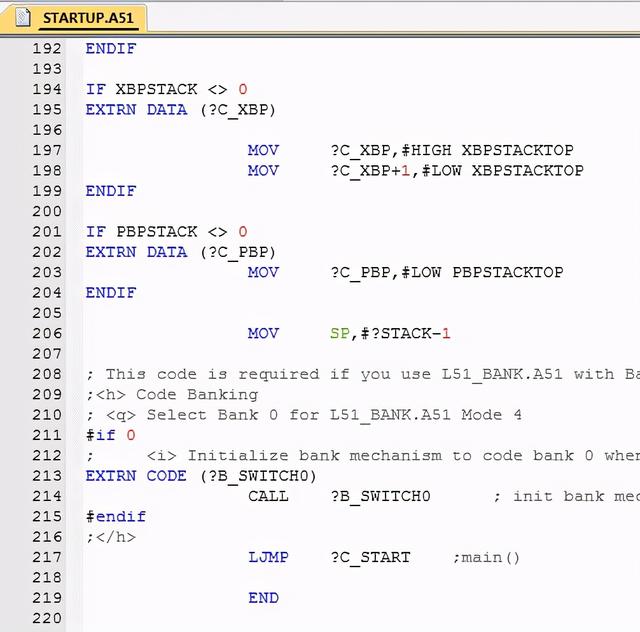Click line number 220 in gutter
640x632 pixels.
point(47,618)
